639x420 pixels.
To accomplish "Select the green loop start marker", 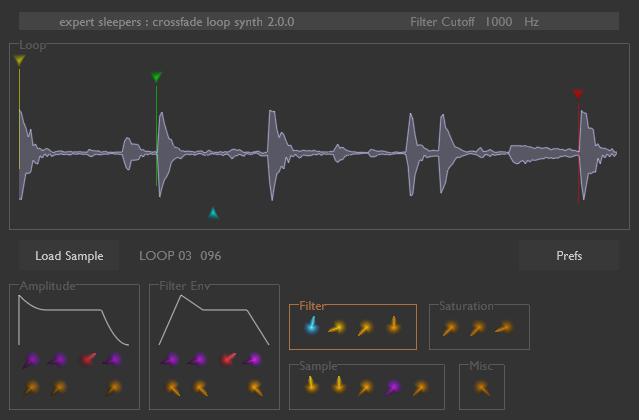I will pos(156,77).
